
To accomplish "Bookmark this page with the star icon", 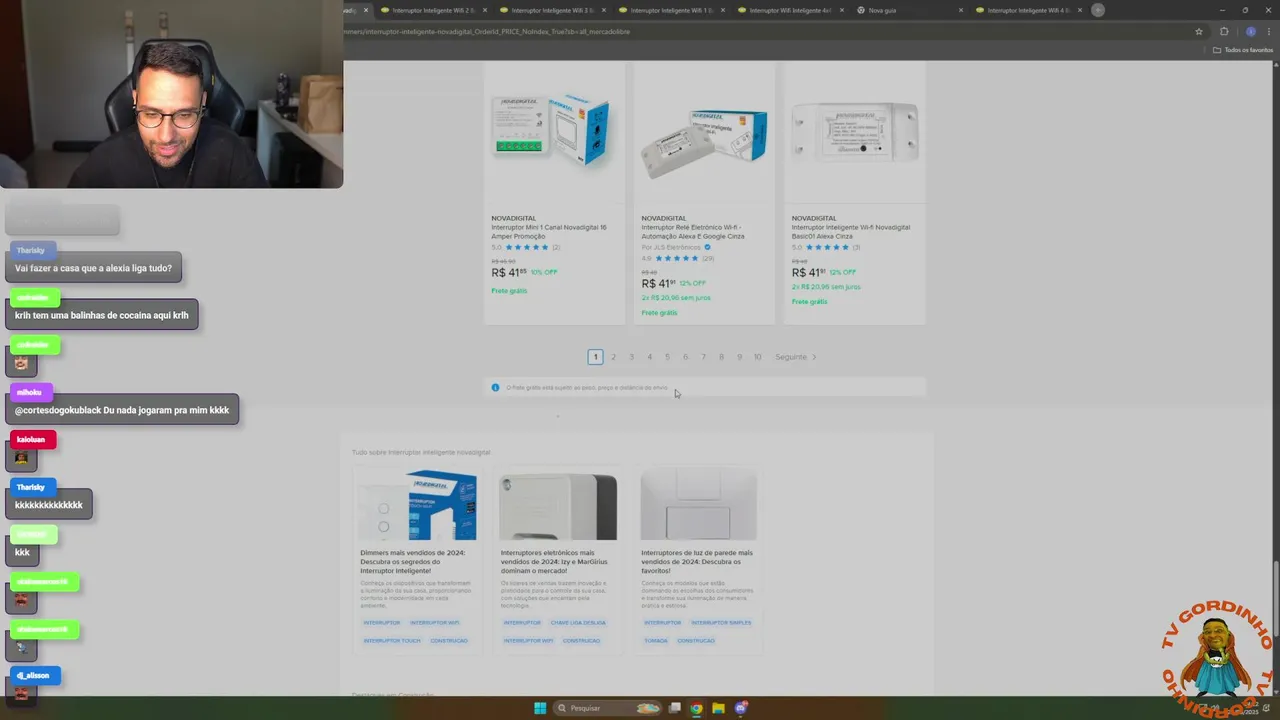I will click(1199, 31).
